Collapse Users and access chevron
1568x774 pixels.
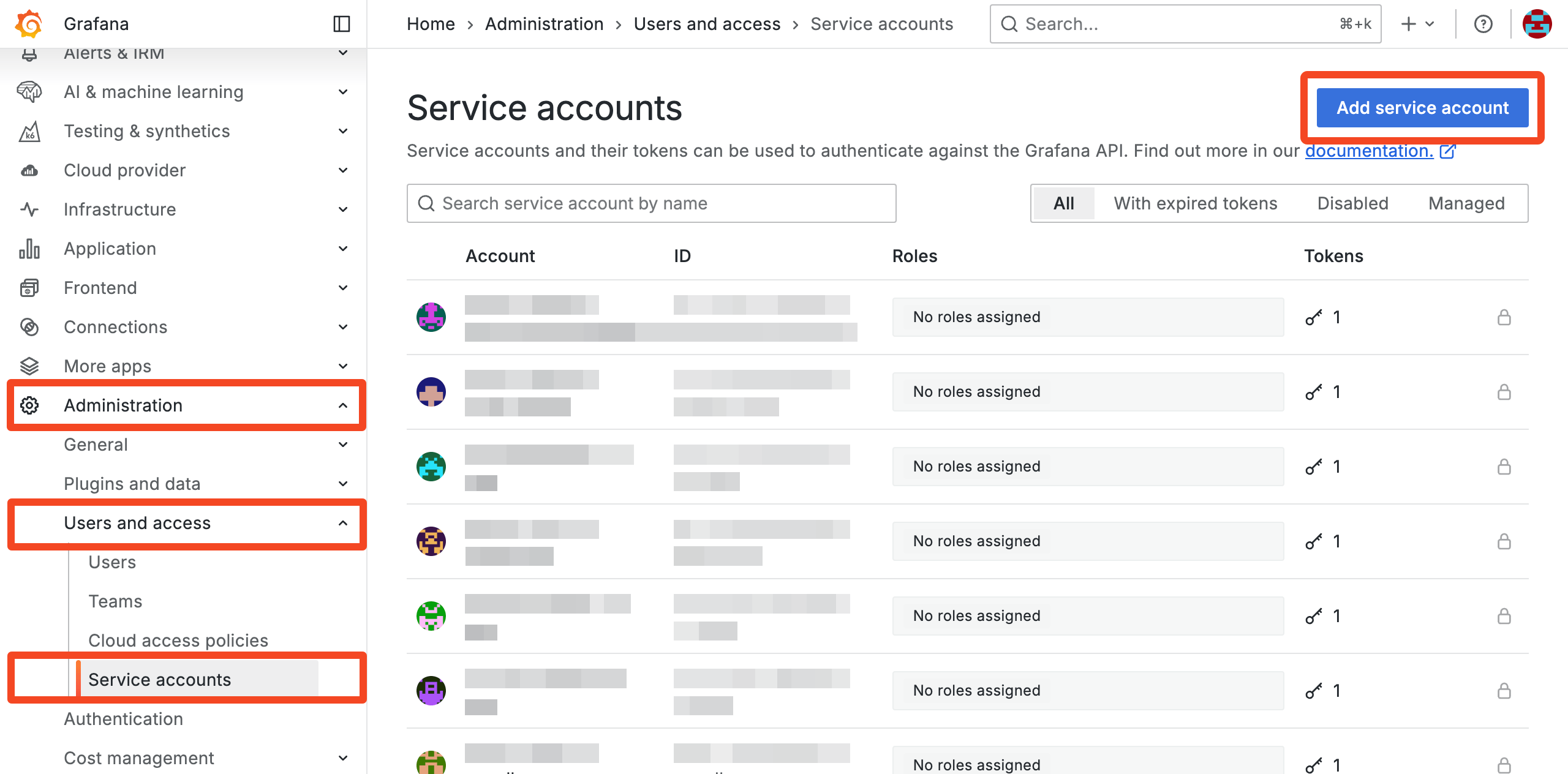[x=343, y=523]
